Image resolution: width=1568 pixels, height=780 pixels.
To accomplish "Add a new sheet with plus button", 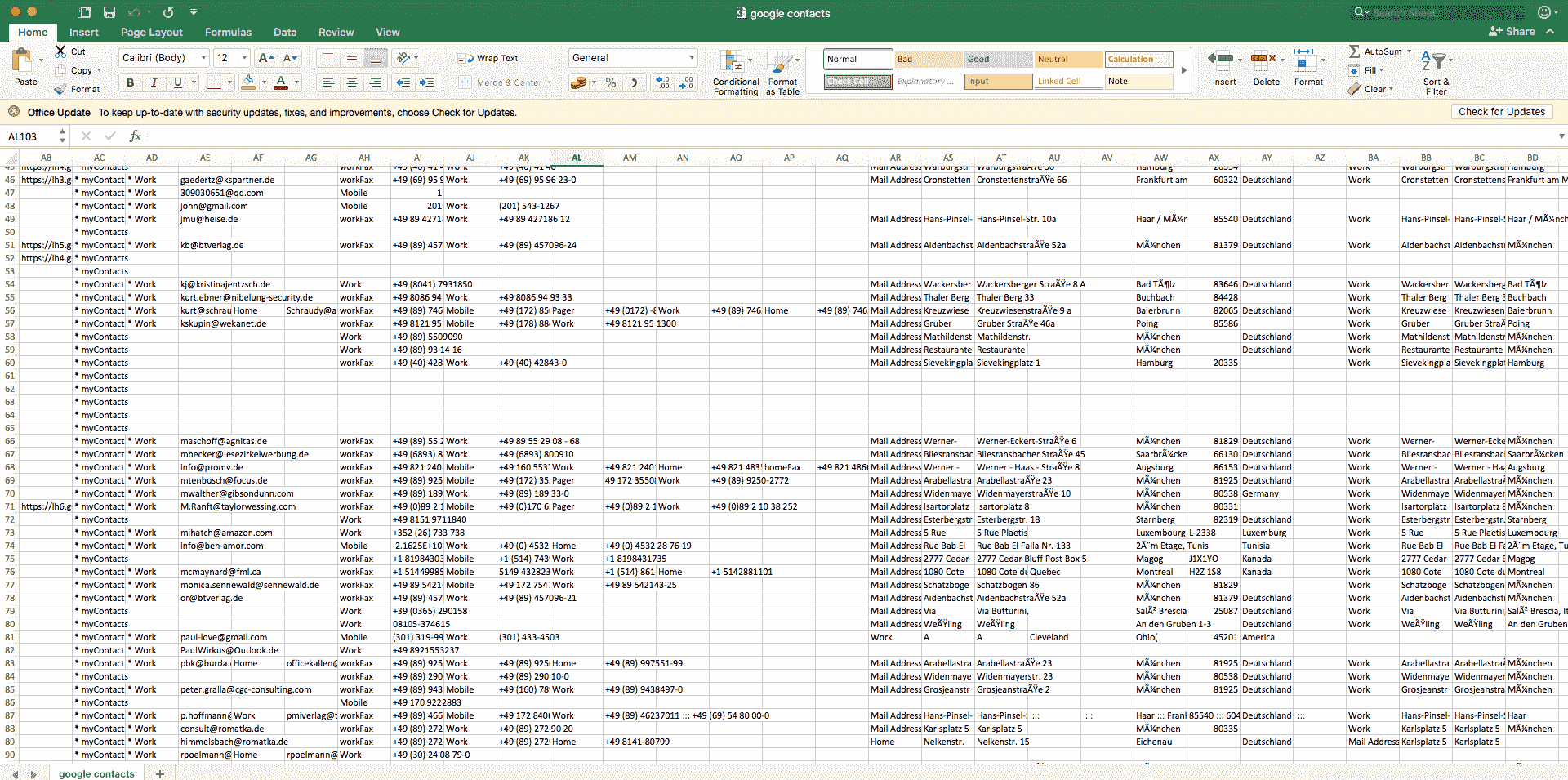I will tap(160, 773).
